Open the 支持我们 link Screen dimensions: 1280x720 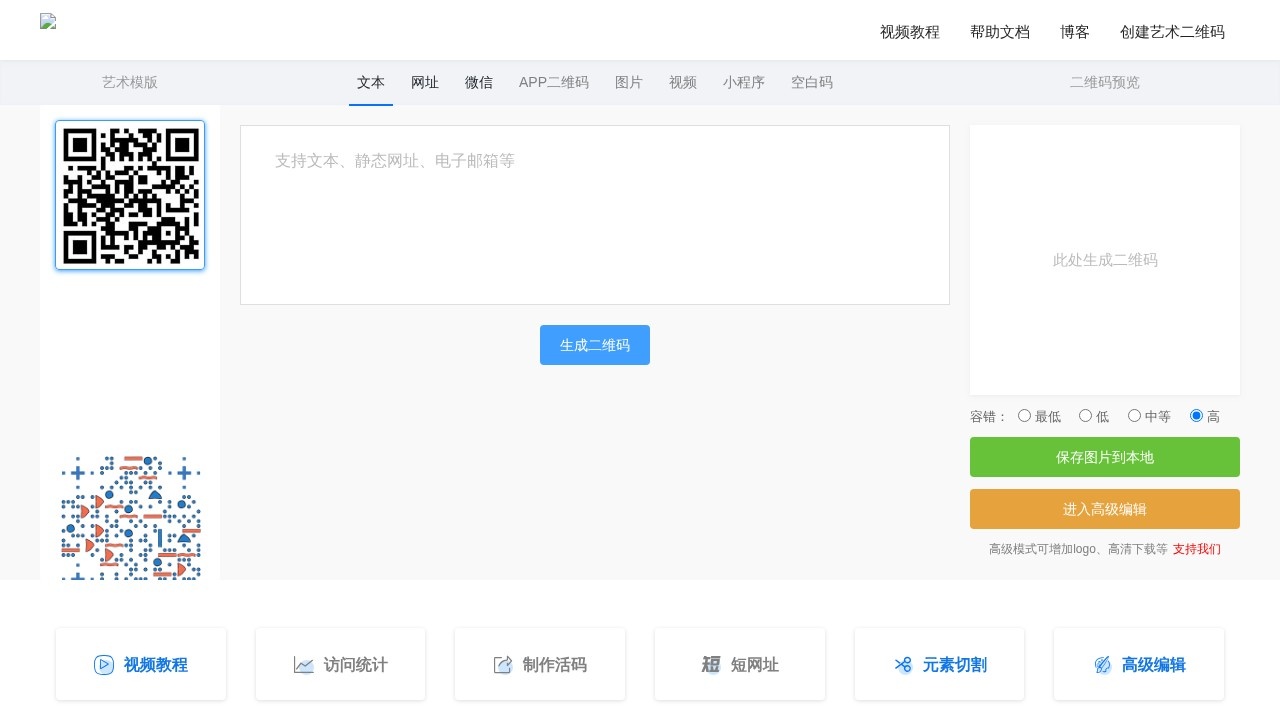coord(1197,549)
